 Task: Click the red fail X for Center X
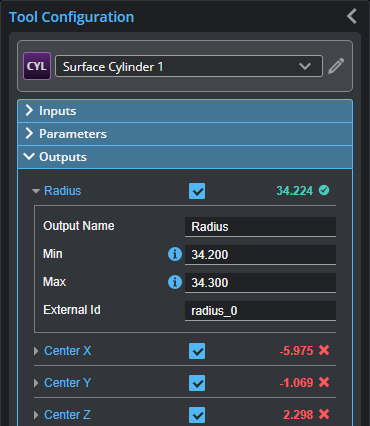(x=324, y=350)
